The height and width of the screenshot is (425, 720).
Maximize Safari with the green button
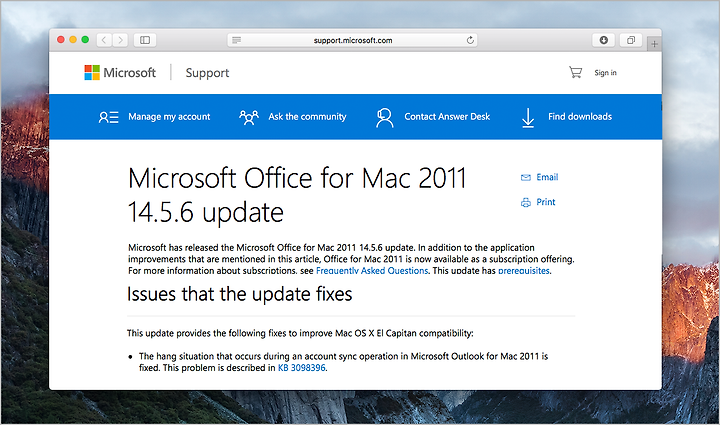85,40
